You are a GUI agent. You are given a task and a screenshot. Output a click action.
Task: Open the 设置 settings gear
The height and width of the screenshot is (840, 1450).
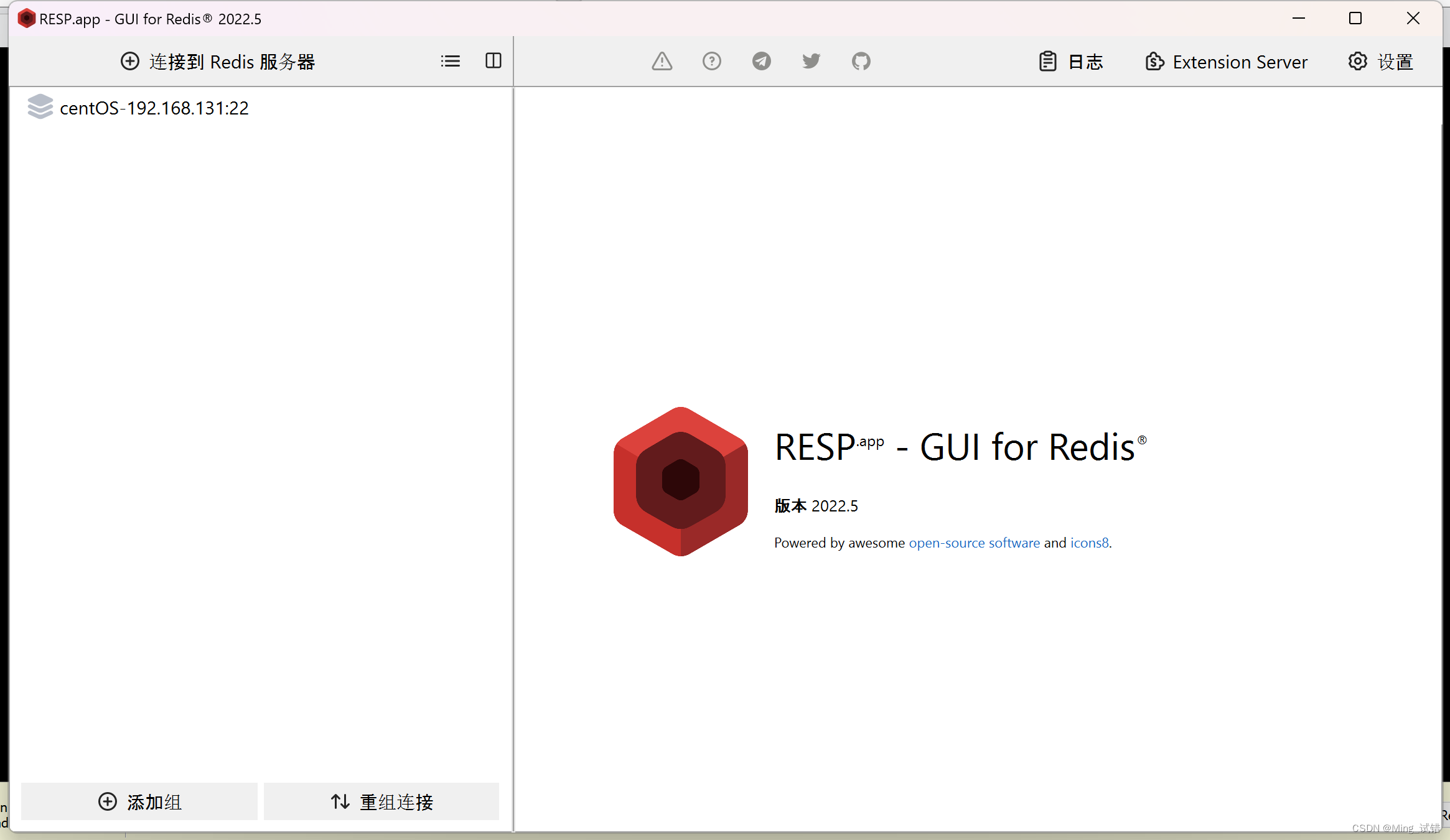(x=1381, y=62)
